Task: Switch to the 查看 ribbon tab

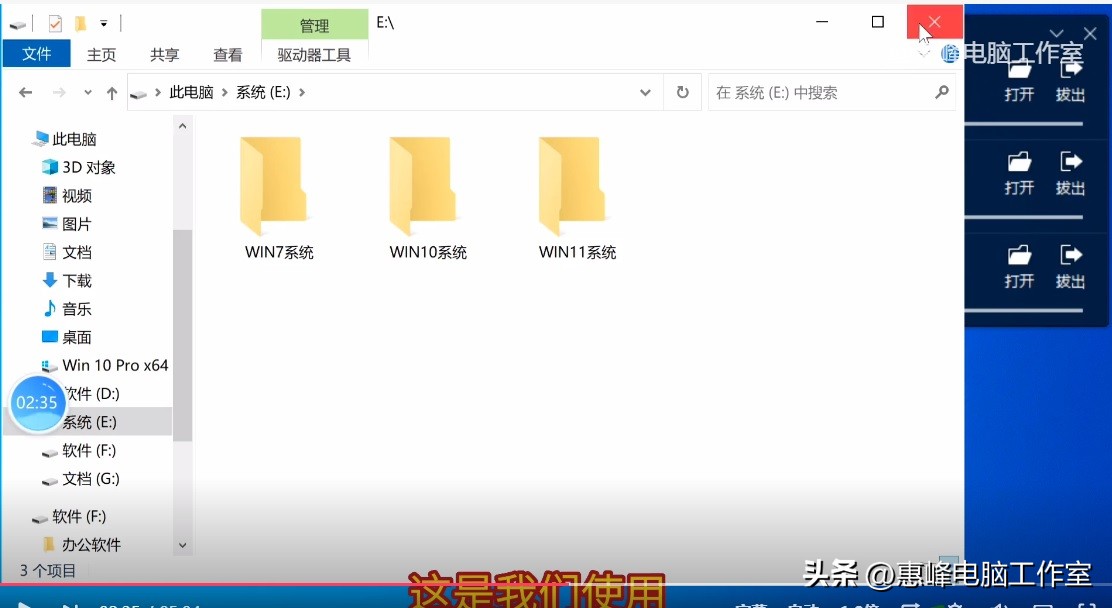Action: [227, 54]
